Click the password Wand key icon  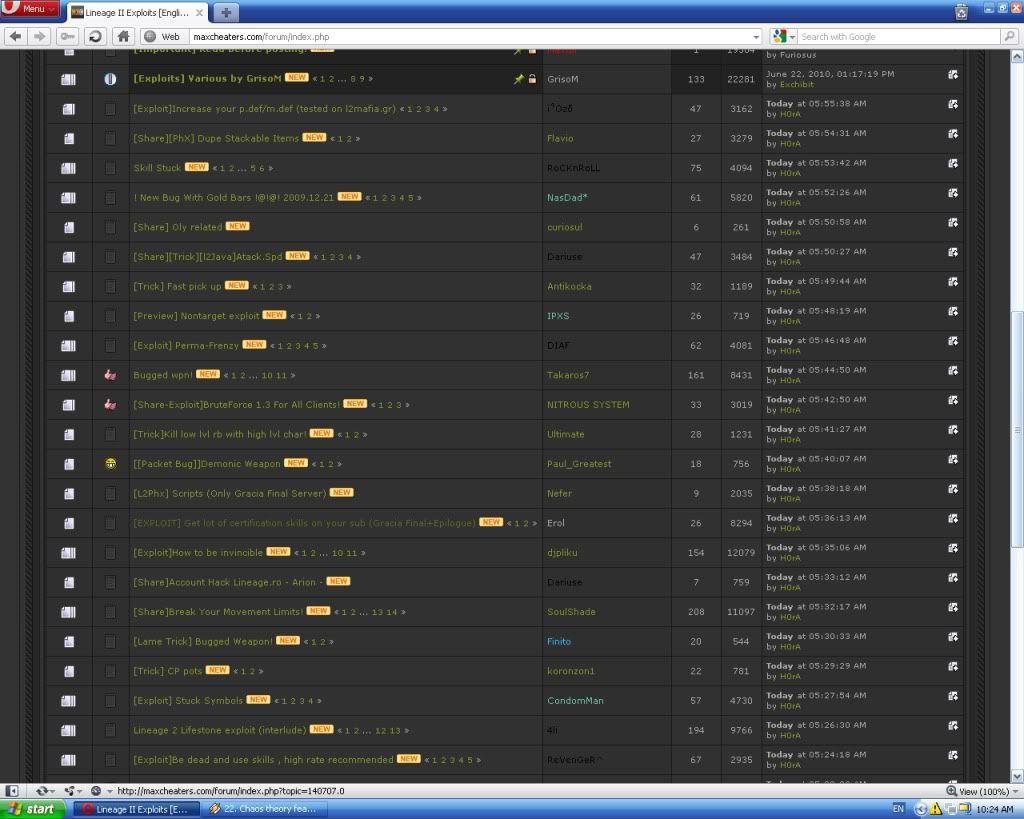click(67, 37)
